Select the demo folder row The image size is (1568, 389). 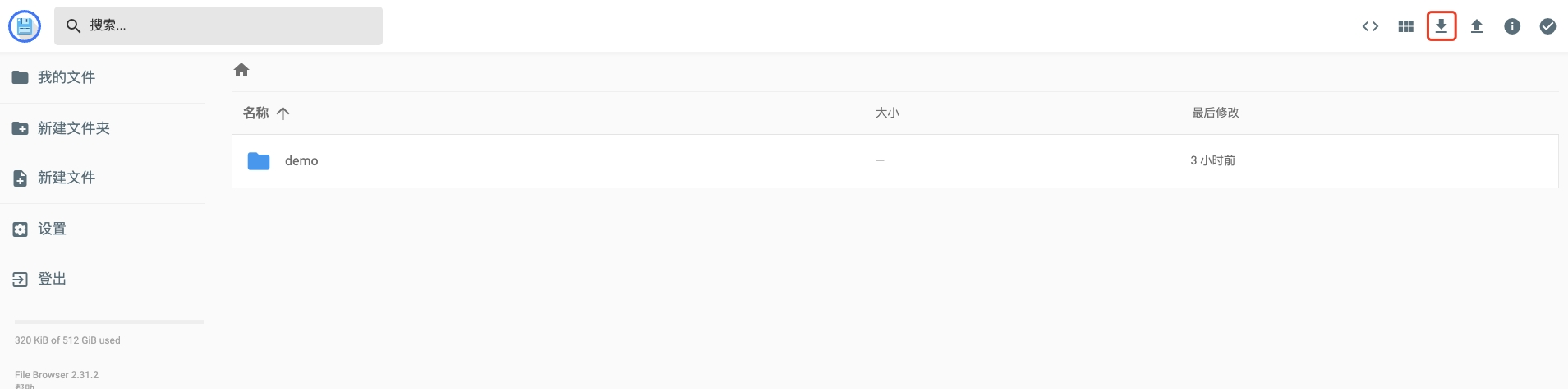[575, 161]
